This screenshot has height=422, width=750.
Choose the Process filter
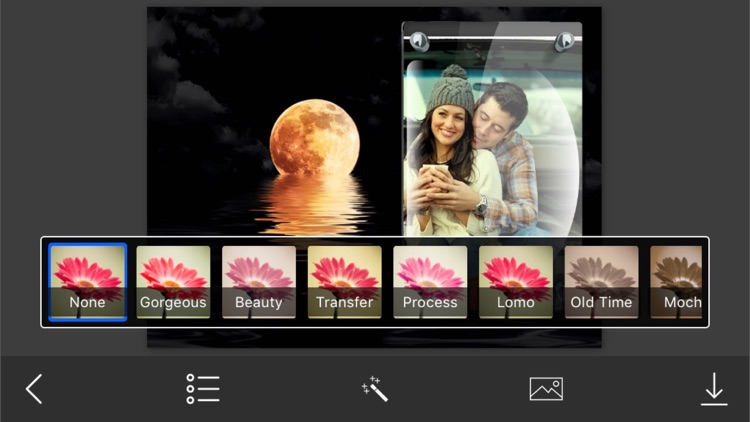coord(430,282)
